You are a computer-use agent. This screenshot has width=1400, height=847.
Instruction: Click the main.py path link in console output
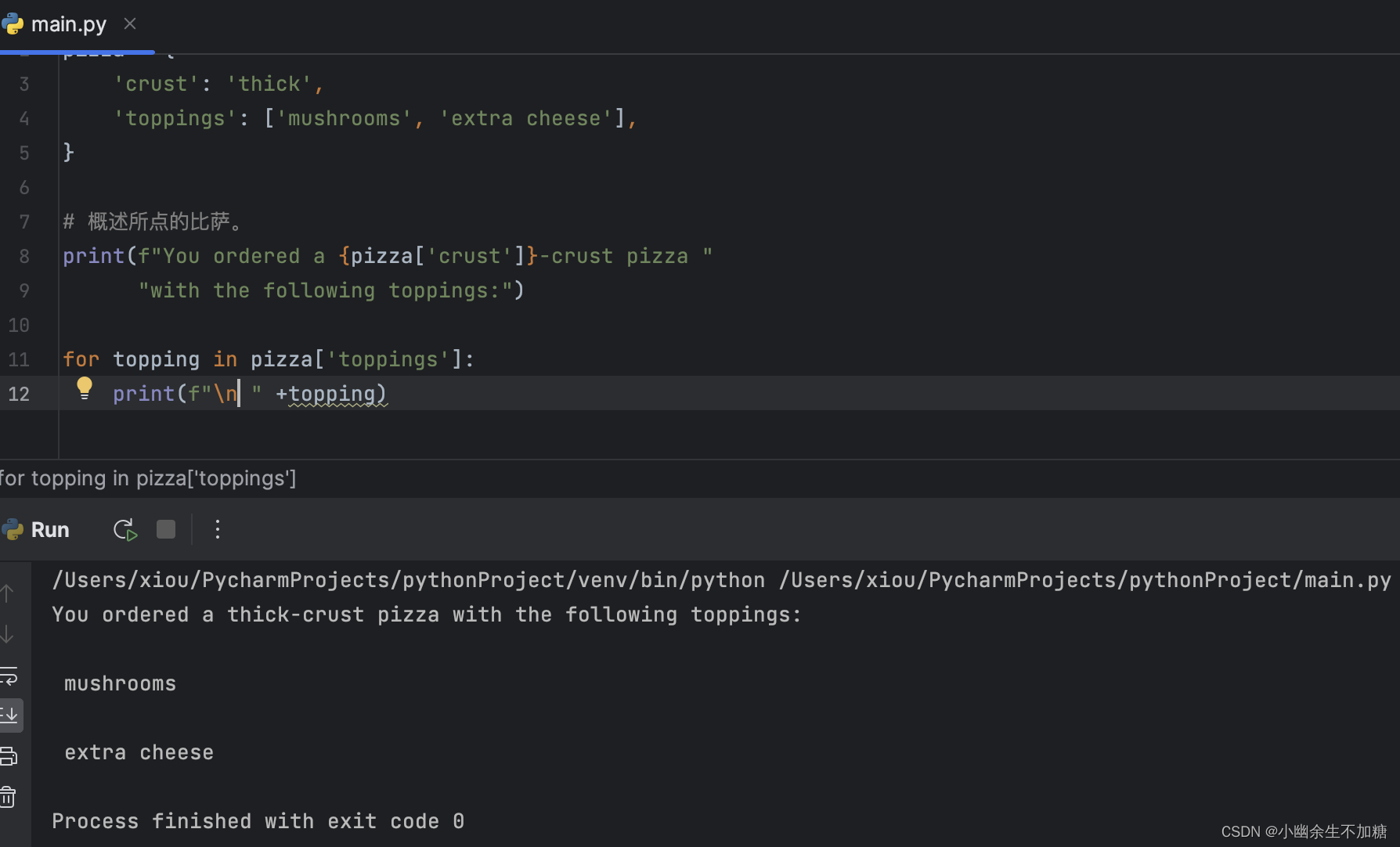pos(1085,580)
